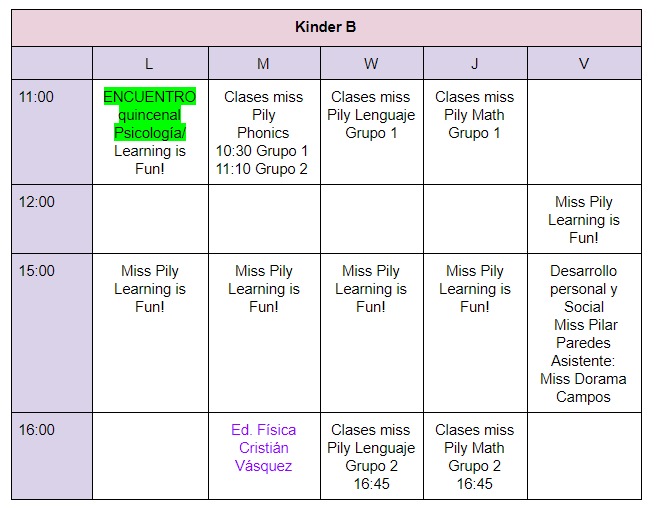Click the Kinder B title header
The height and width of the screenshot is (508, 660).
click(326, 28)
